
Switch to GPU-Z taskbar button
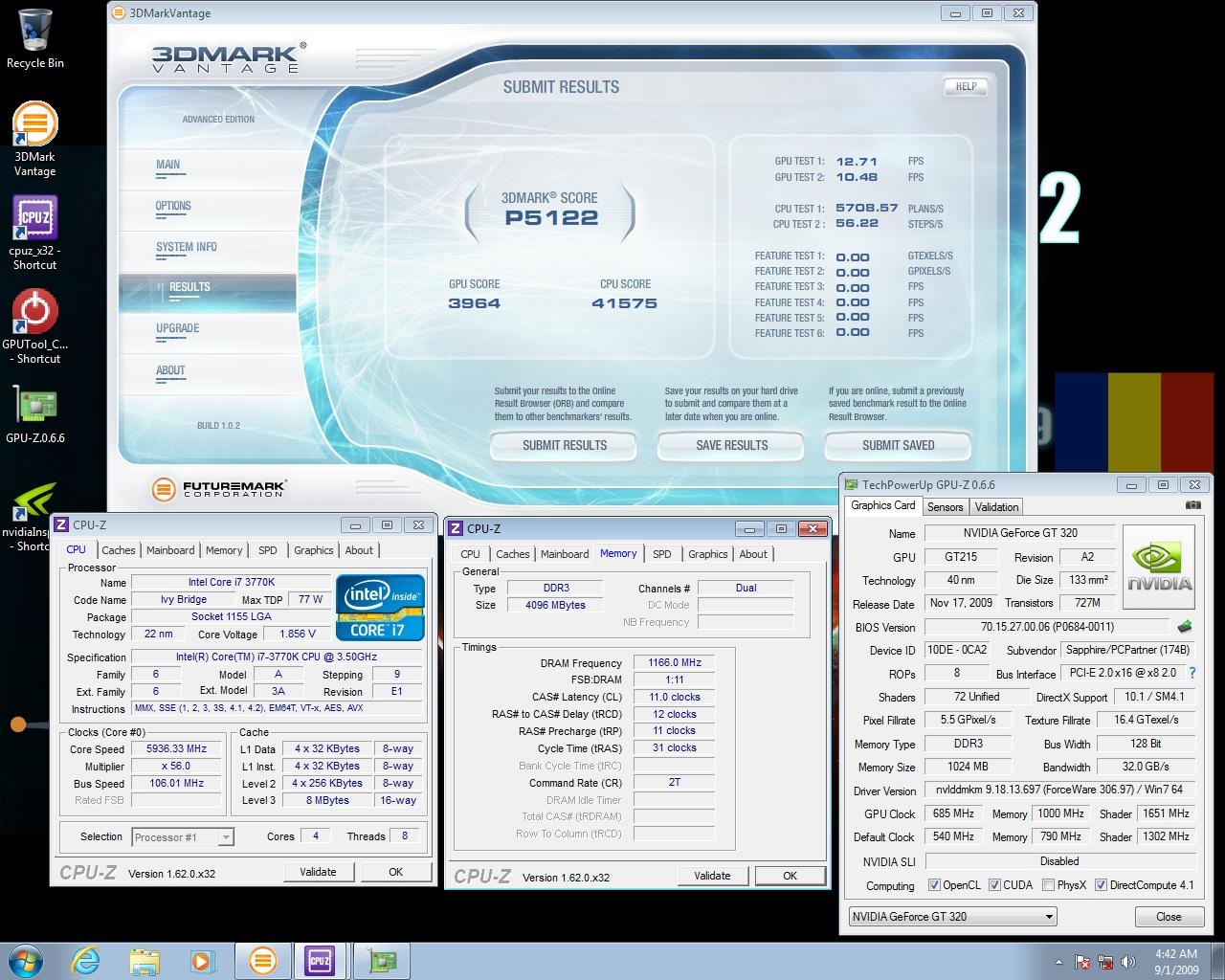click(382, 960)
